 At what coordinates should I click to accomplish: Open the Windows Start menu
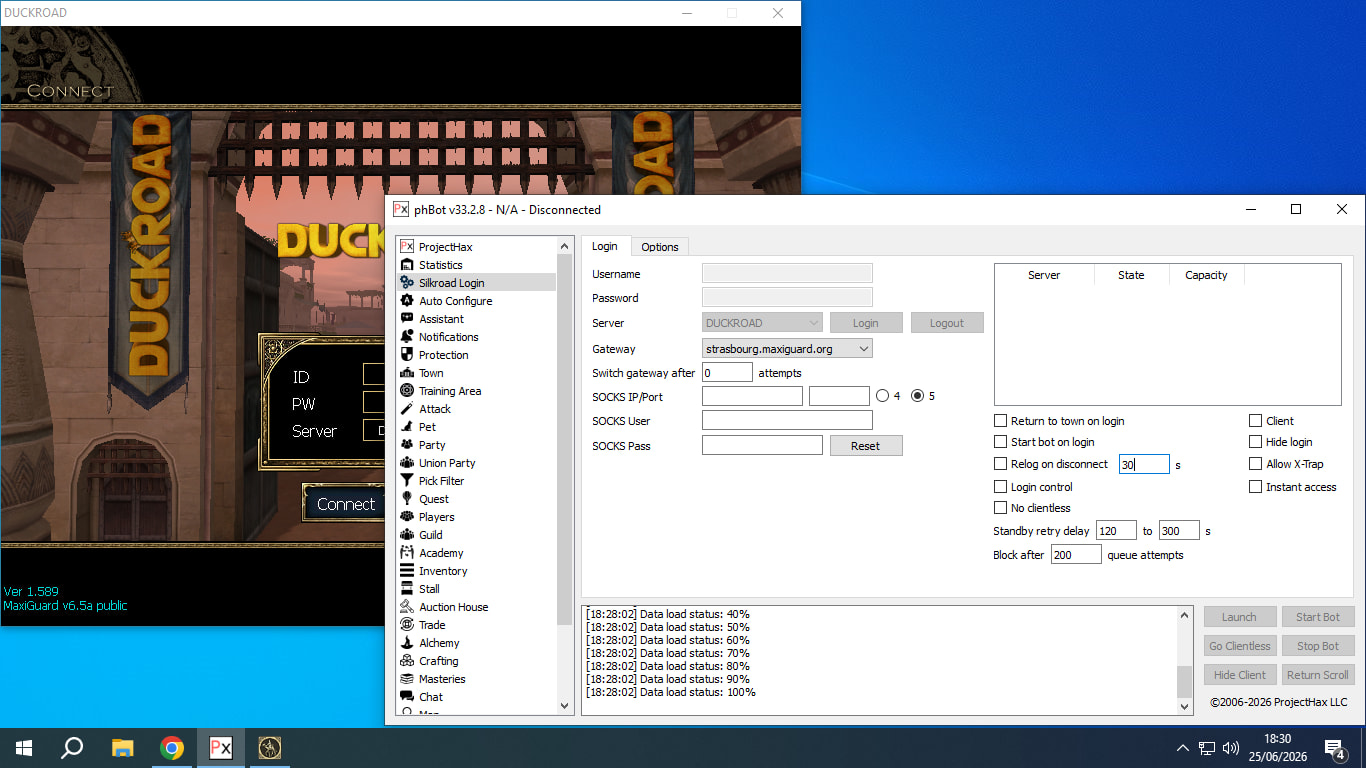[x=24, y=748]
